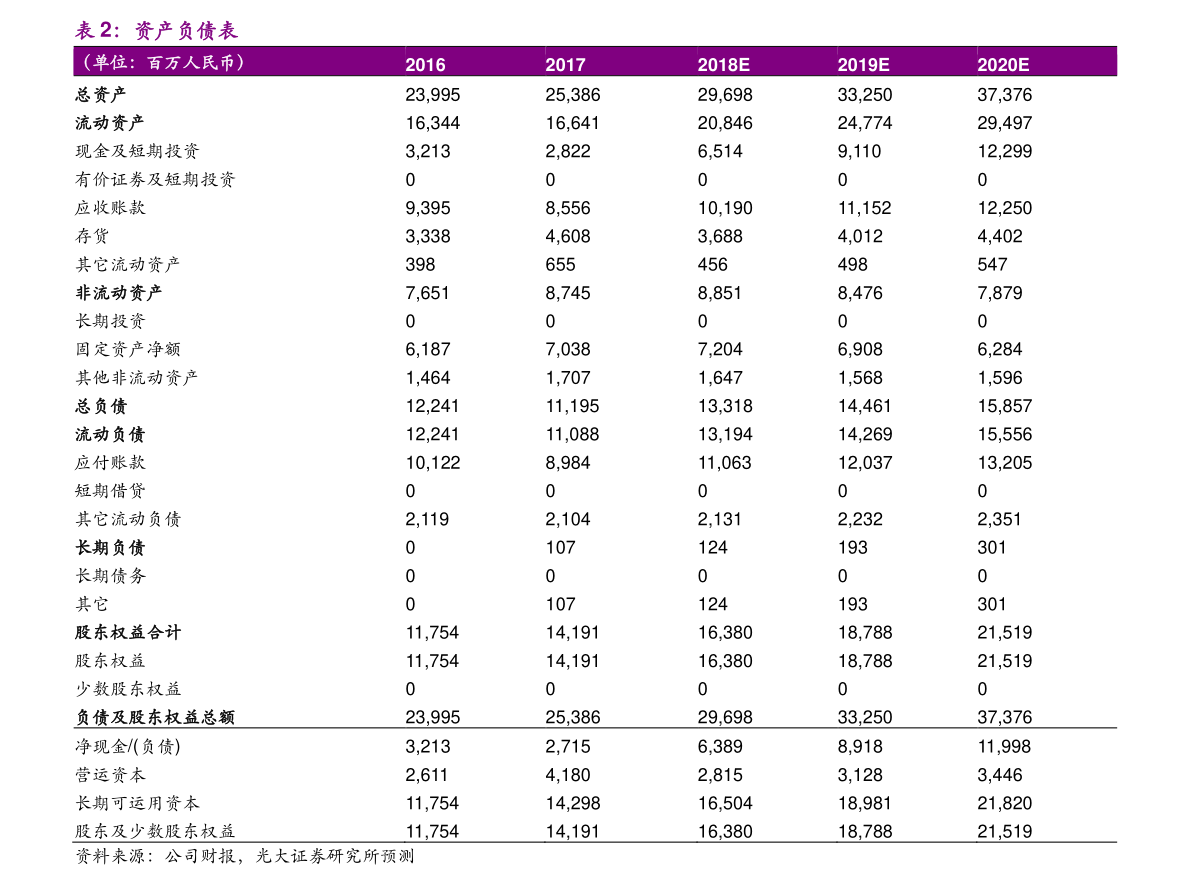Select the 其它流动负债 row label
This screenshot has height=885, width=1191.
pyautogui.click(x=128, y=519)
